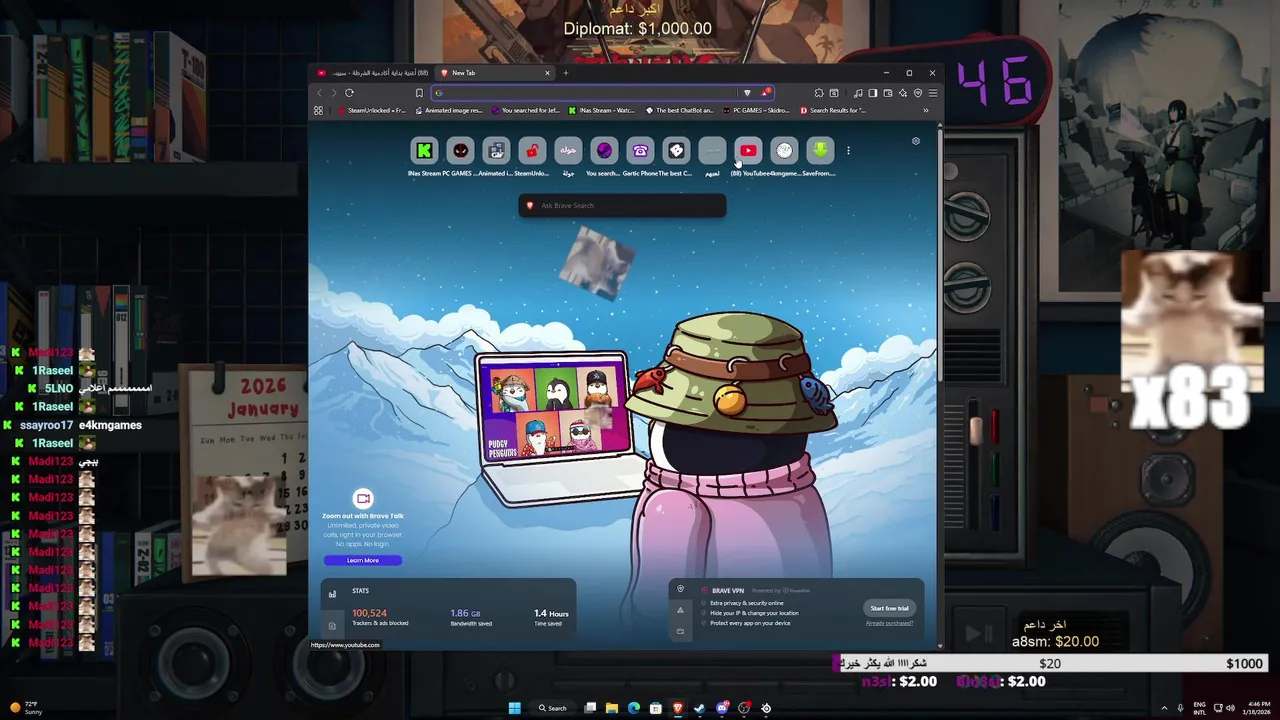The image size is (1280, 720).
Task: Open the Leo AI sparkle icon
Action: pyautogui.click(x=903, y=93)
